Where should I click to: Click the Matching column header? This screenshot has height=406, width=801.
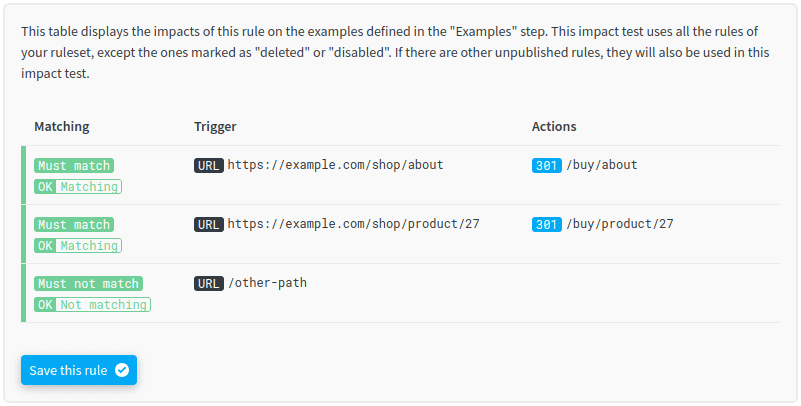(62, 127)
